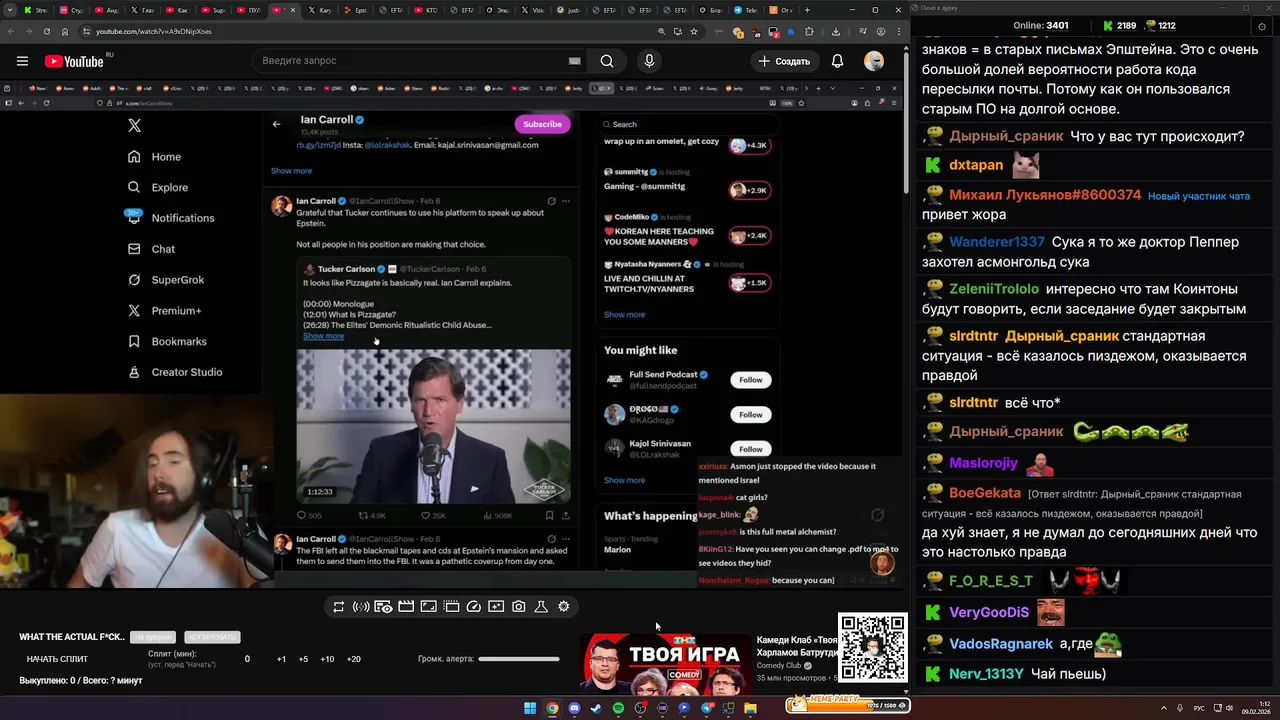The image size is (1280, 720).
Task: Expand 'Show more' under You might like
Action: click(x=624, y=480)
